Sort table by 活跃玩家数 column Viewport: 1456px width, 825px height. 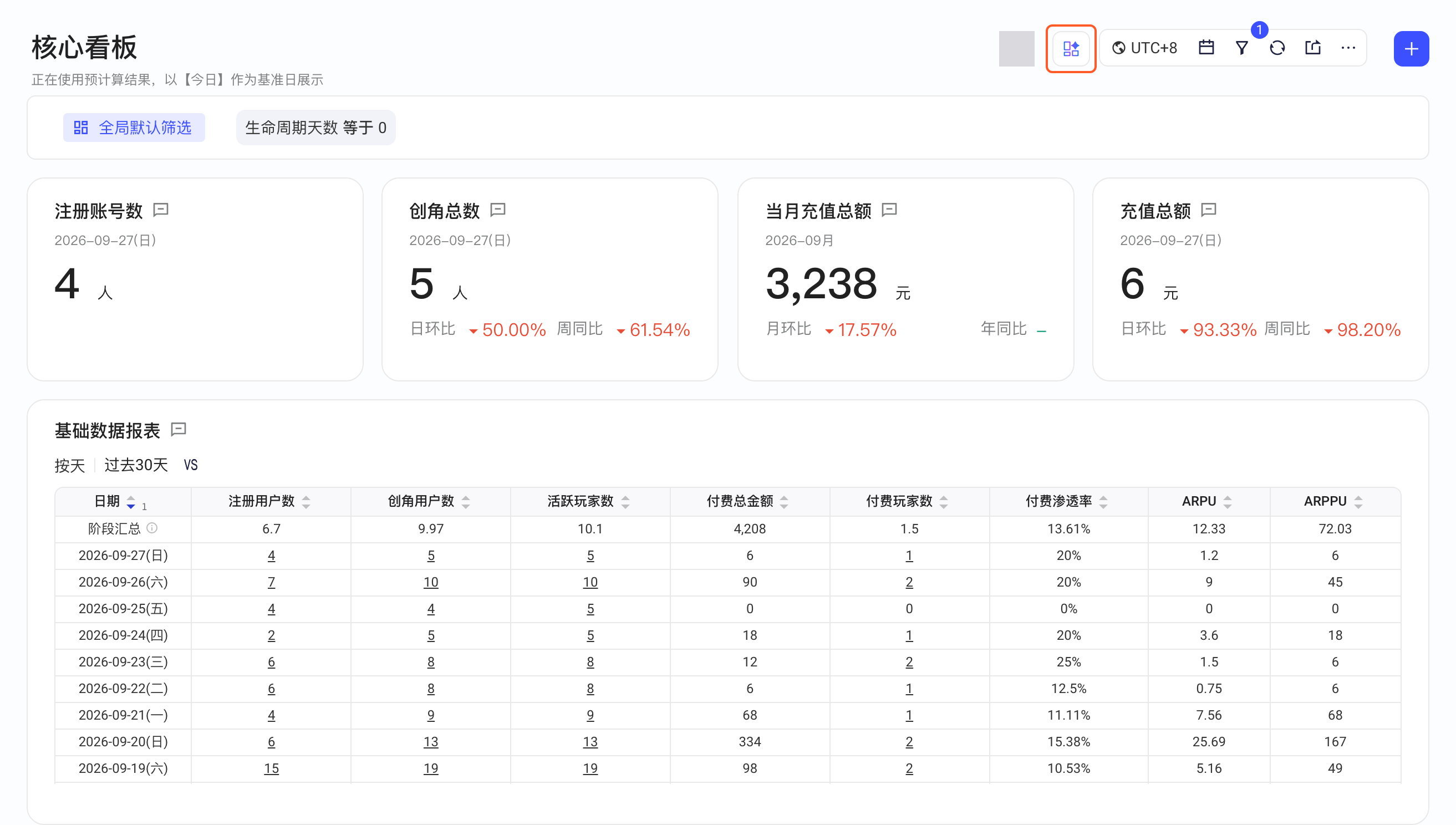pos(625,502)
